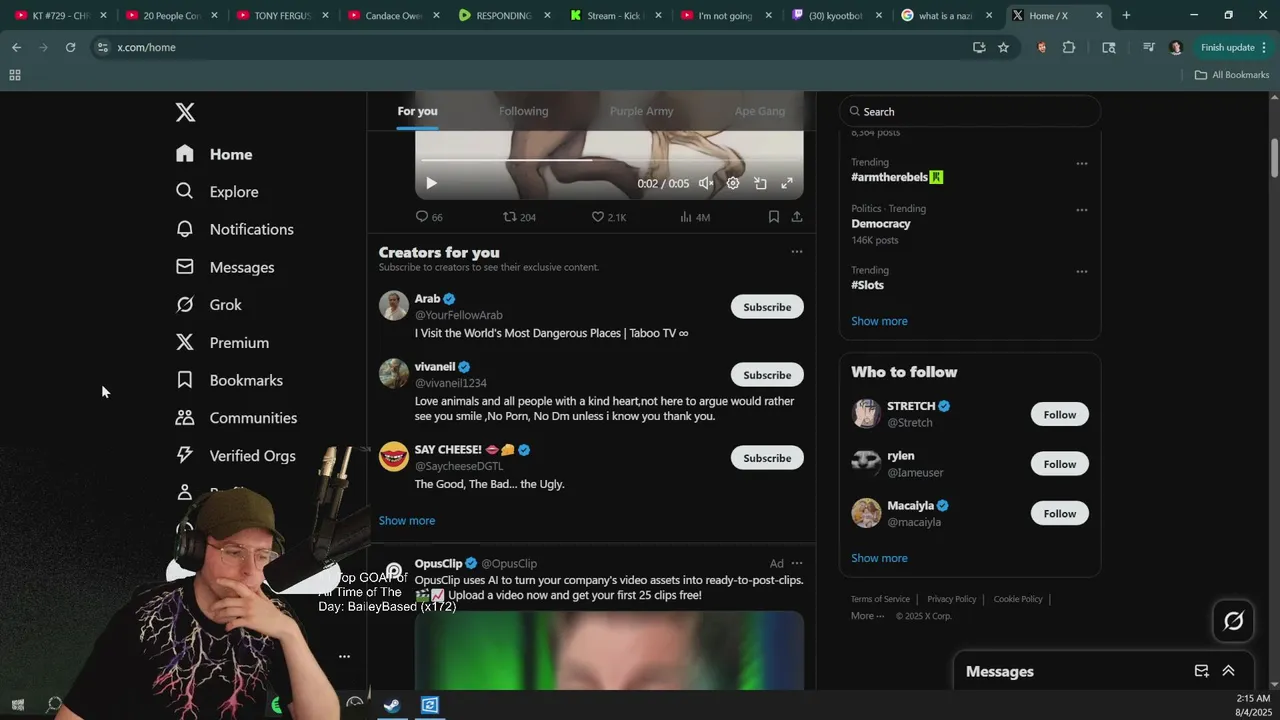Switch to the For you tab
This screenshot has height=720, width=1280.
pos(417,111)
